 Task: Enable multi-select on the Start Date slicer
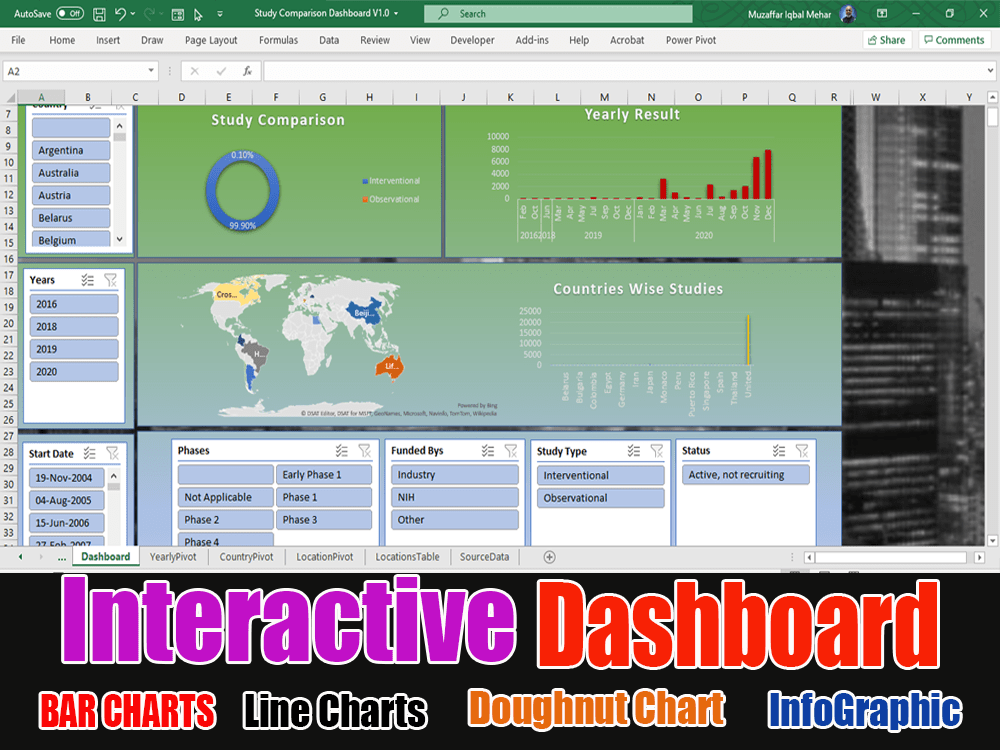tap(89, 453)
